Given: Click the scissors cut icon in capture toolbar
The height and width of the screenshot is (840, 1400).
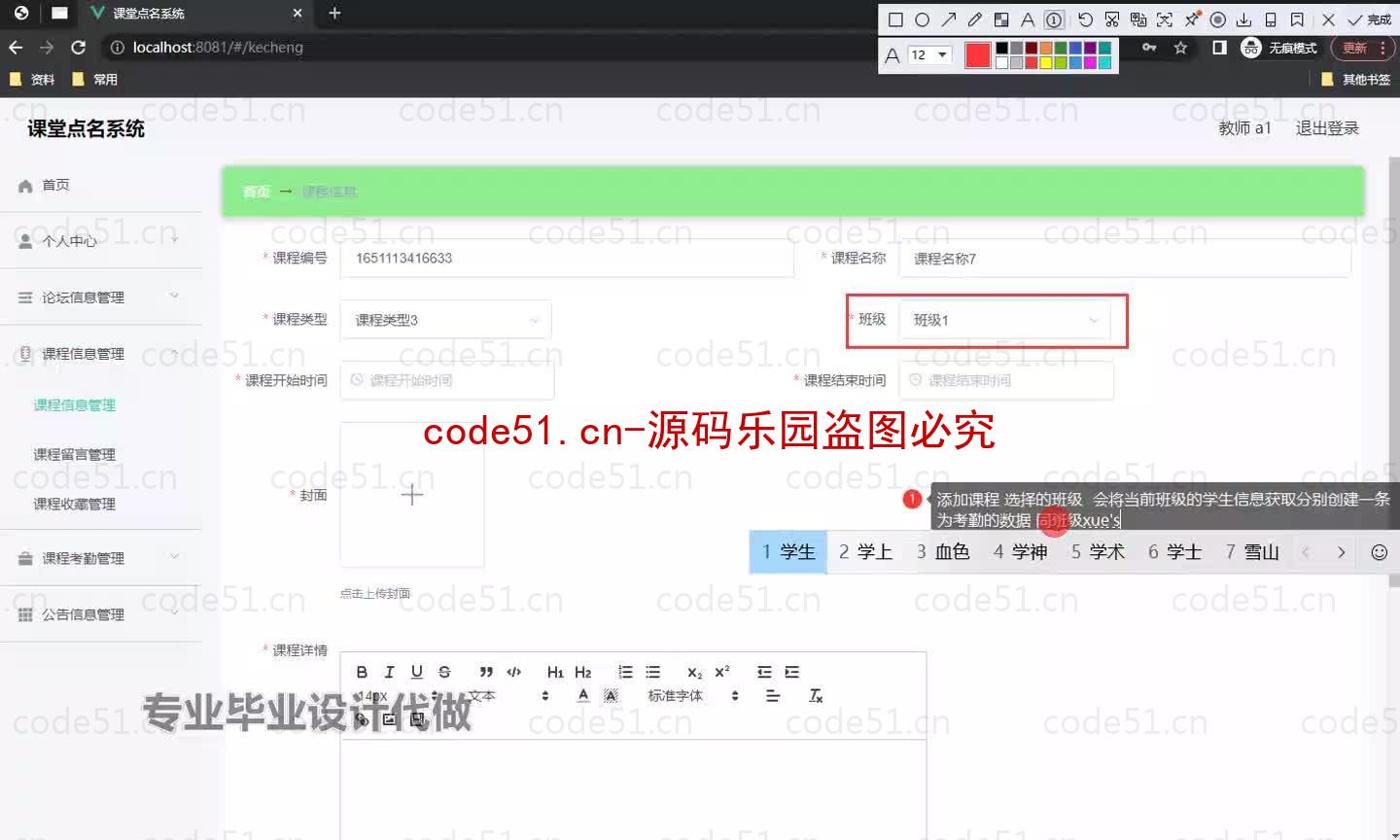Looking at the screenshot, I should tap(1112, 19).
